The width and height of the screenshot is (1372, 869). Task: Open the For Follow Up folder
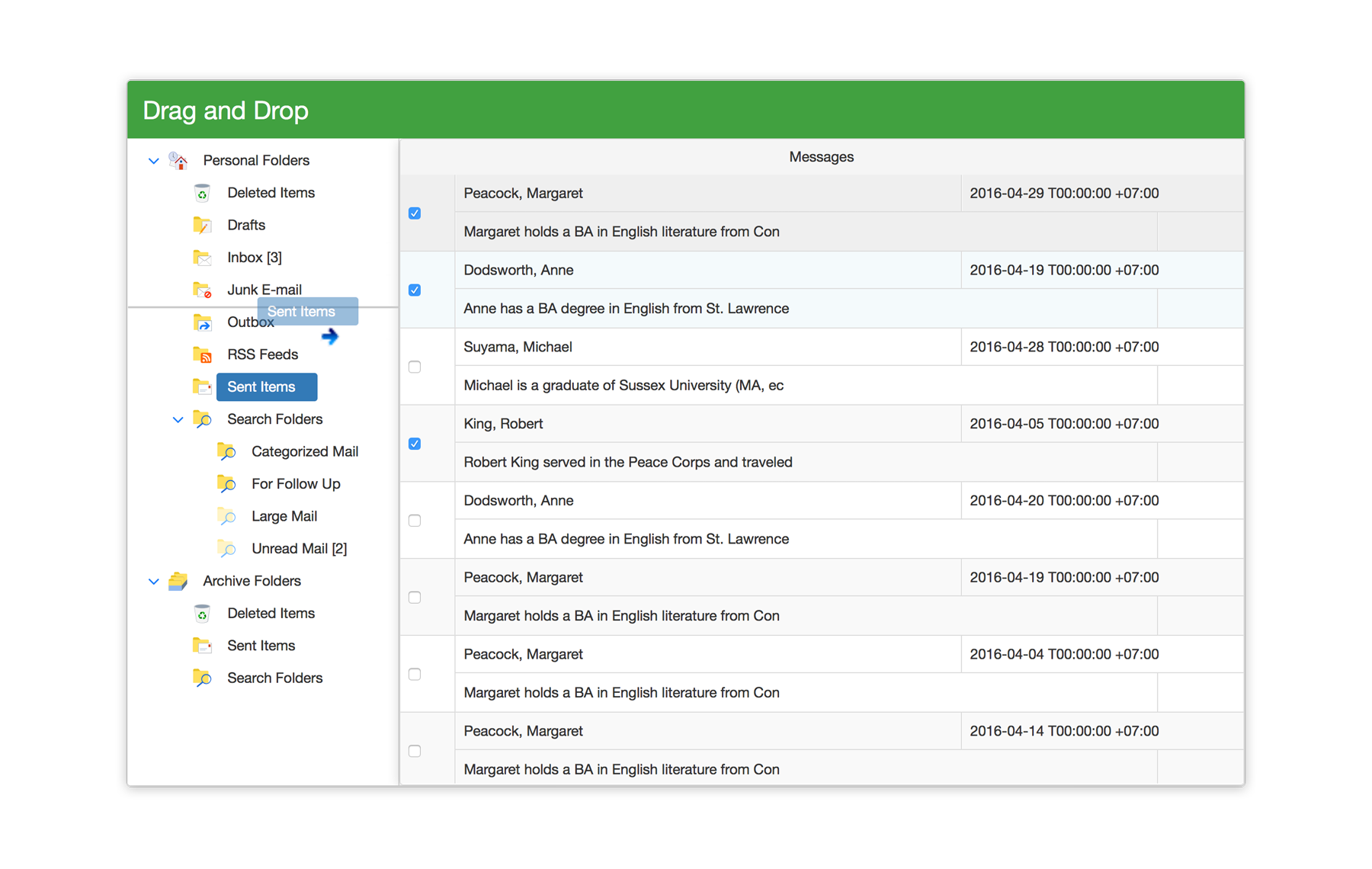click(x=296, y=484)
